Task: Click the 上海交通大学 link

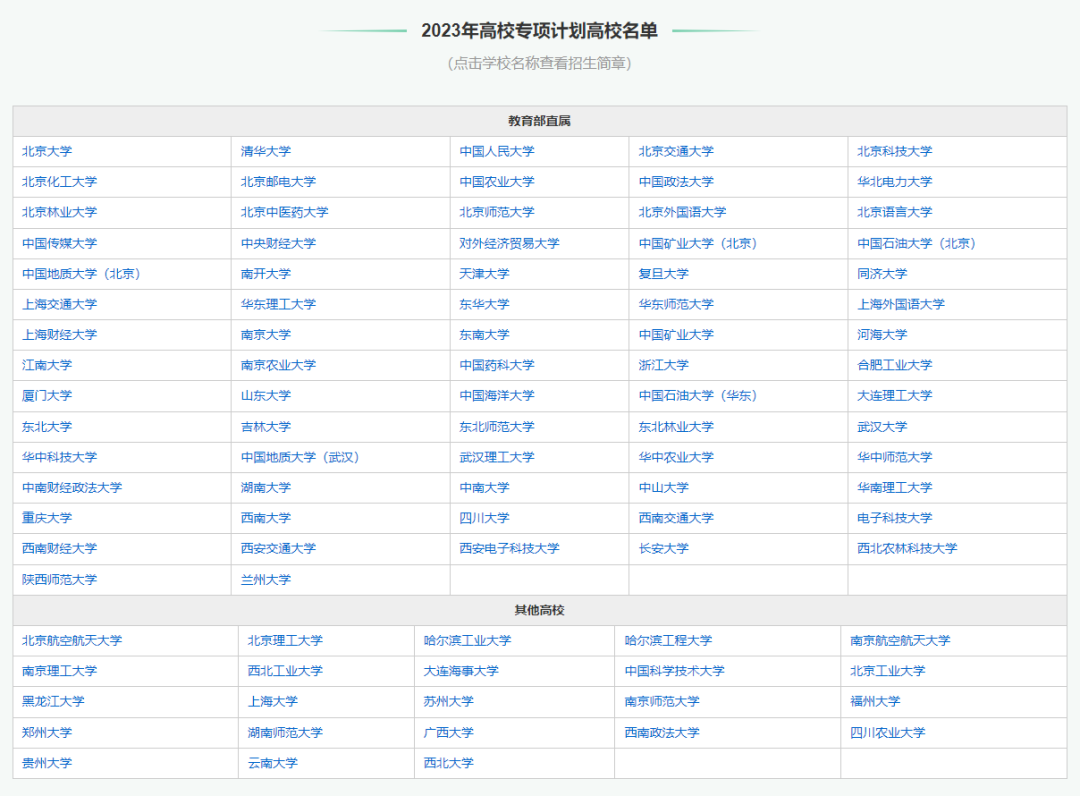Action: (60, 304)
